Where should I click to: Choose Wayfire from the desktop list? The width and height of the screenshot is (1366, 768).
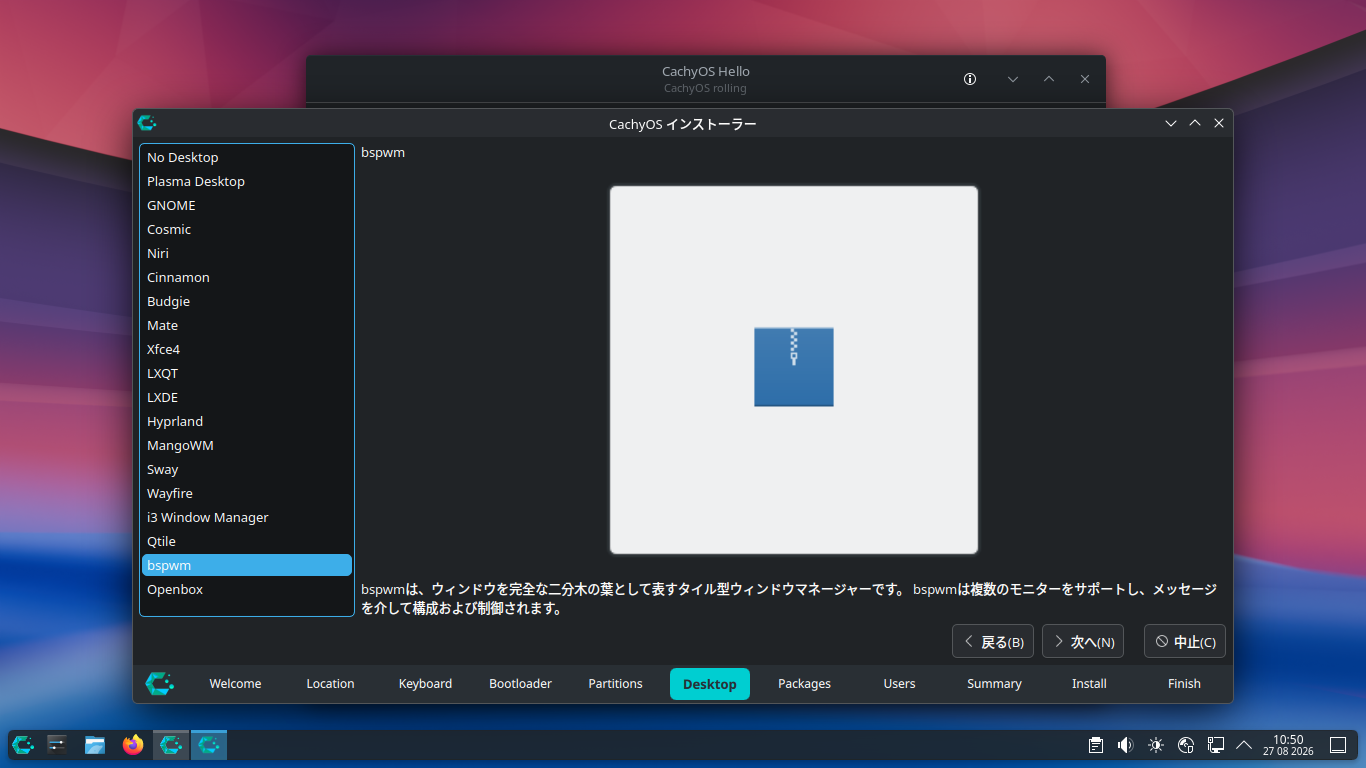click(x=247, y=493)
